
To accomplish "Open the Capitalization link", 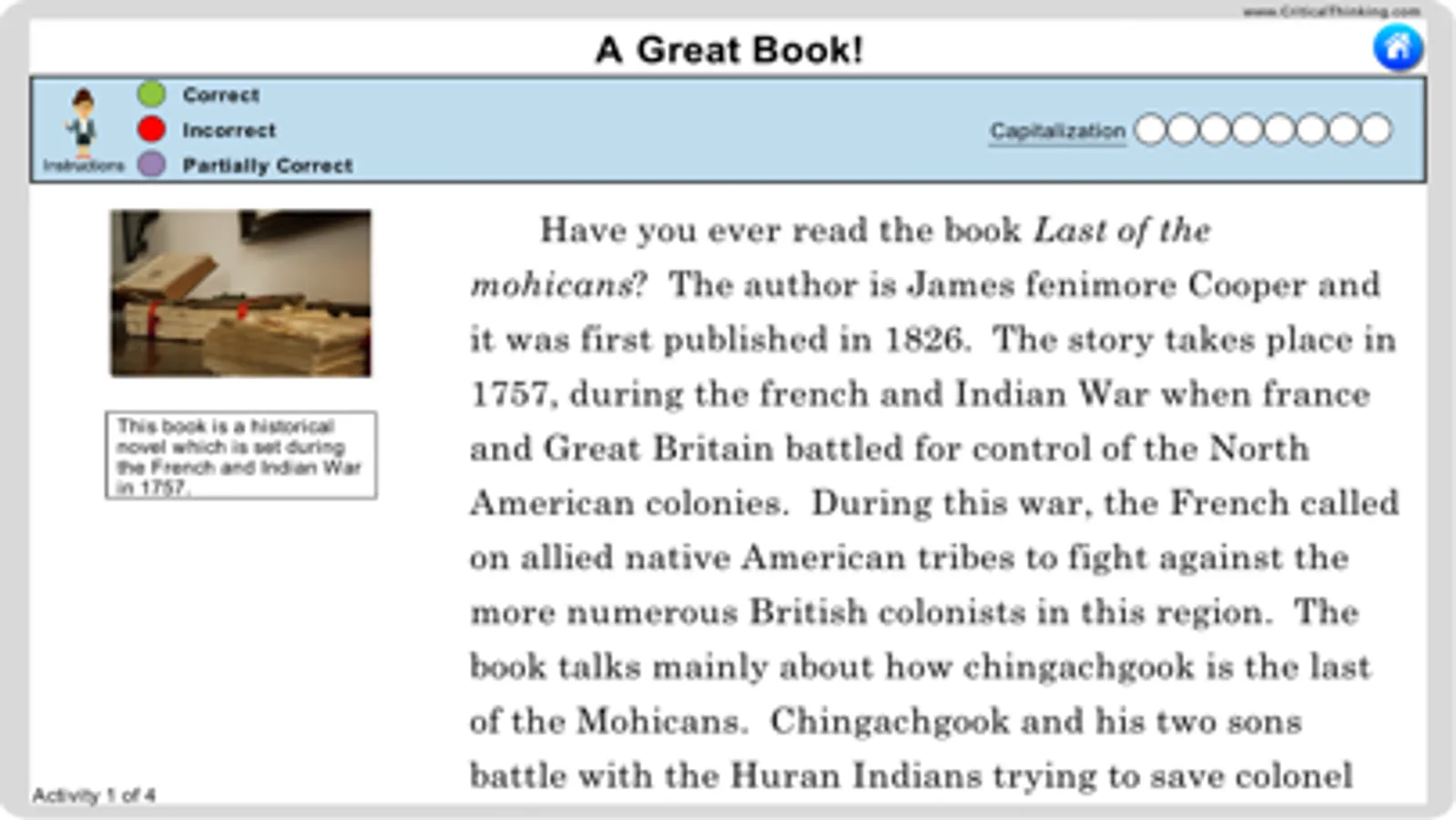I will point(1057,131).
